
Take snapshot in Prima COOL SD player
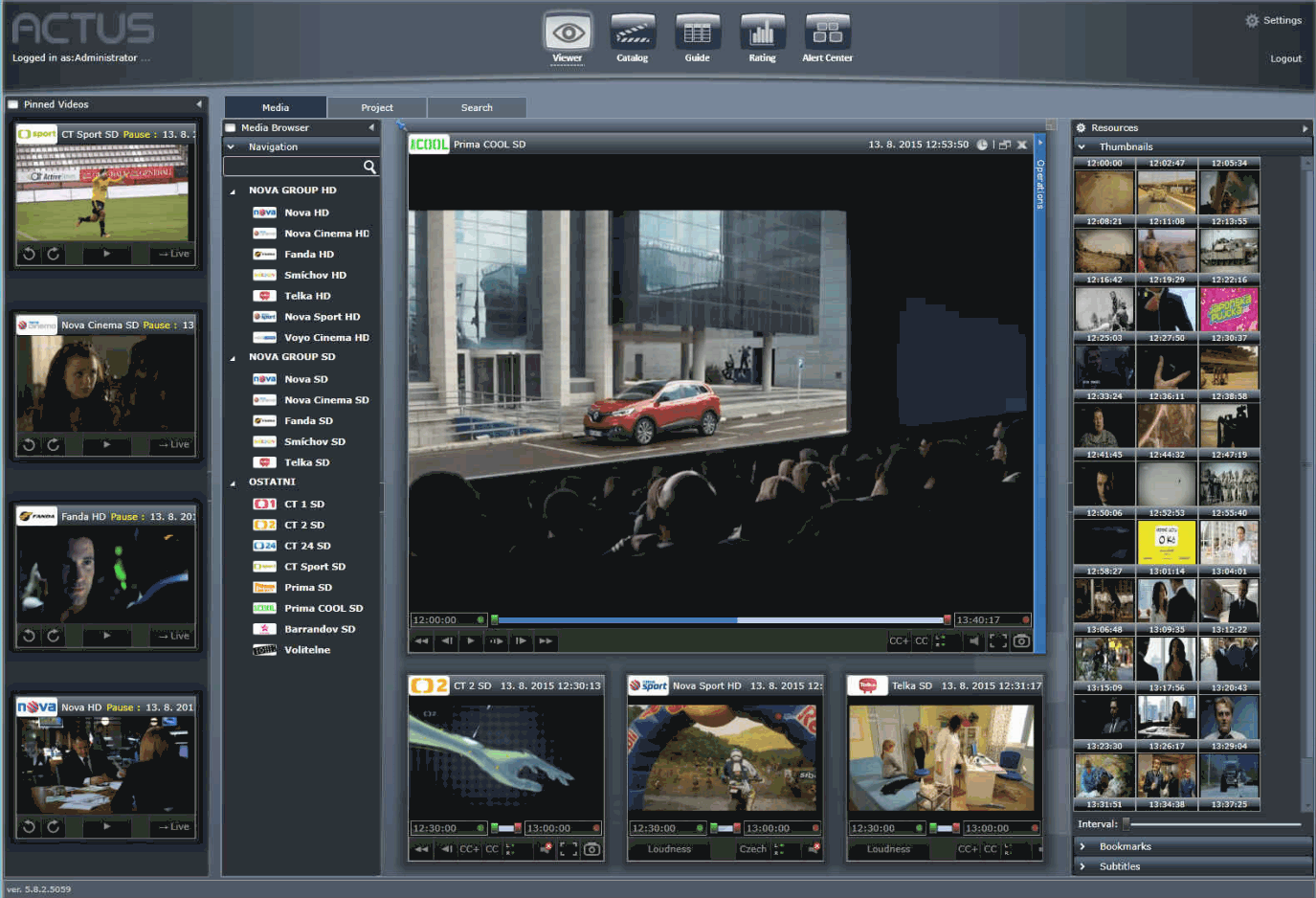[1021, 641]
